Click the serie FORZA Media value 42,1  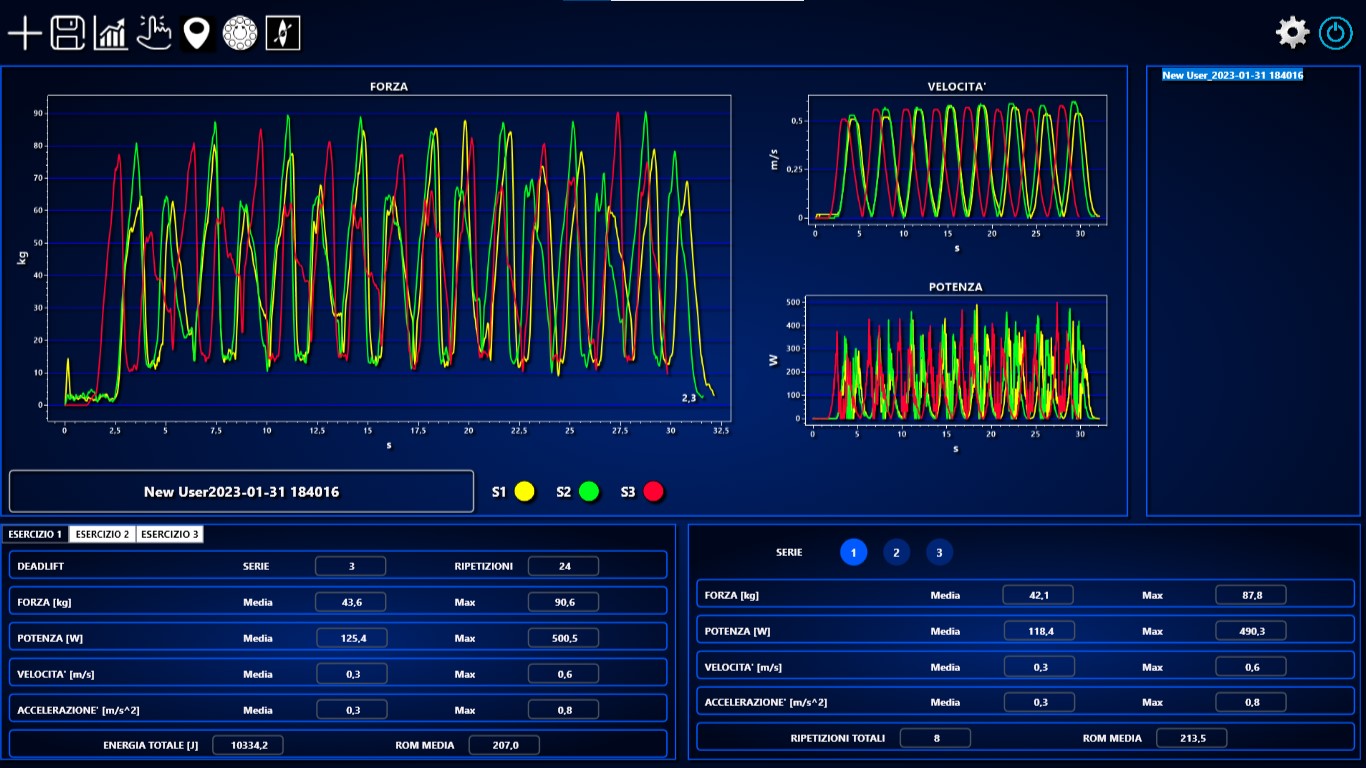[x=1039, y=595]
